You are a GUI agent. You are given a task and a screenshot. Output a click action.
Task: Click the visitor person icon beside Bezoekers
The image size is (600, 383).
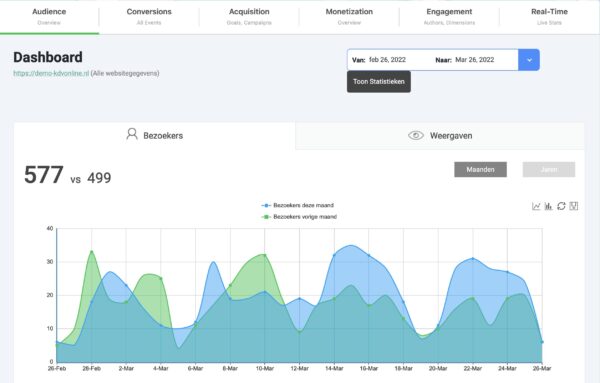coord(132,134)
